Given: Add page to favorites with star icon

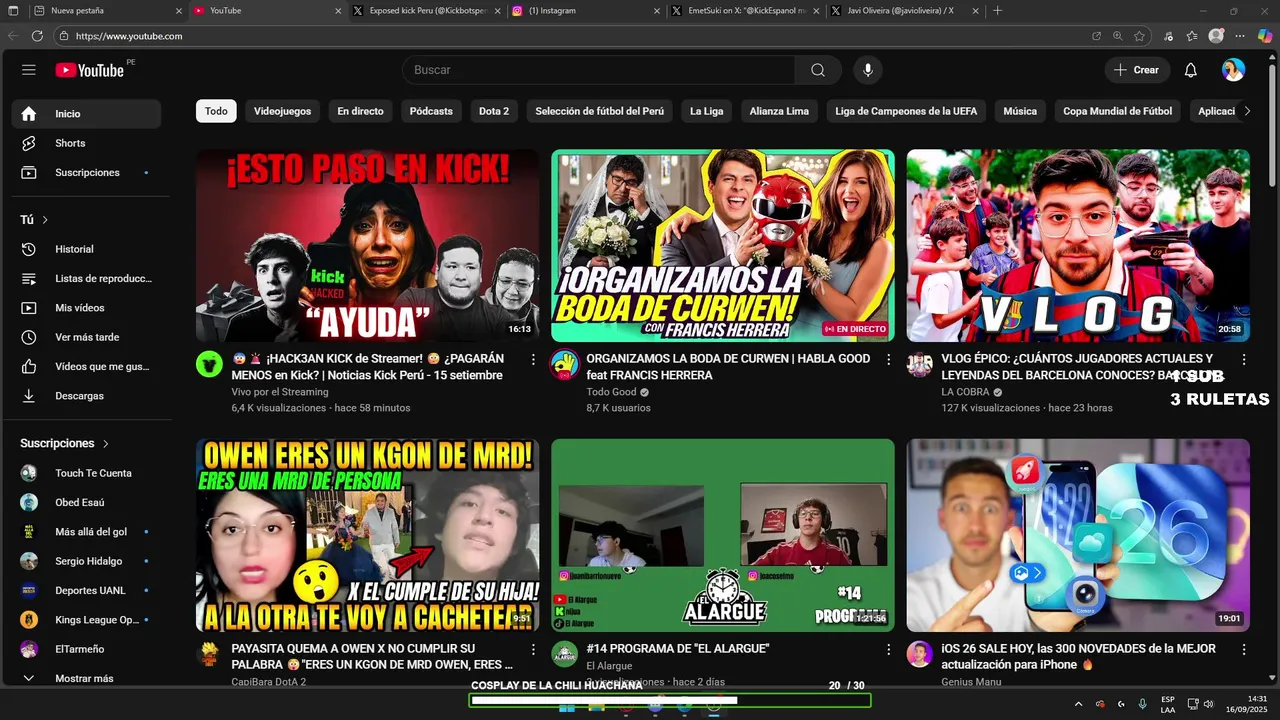Looking at the screenshot, I should coord(1139,36).
